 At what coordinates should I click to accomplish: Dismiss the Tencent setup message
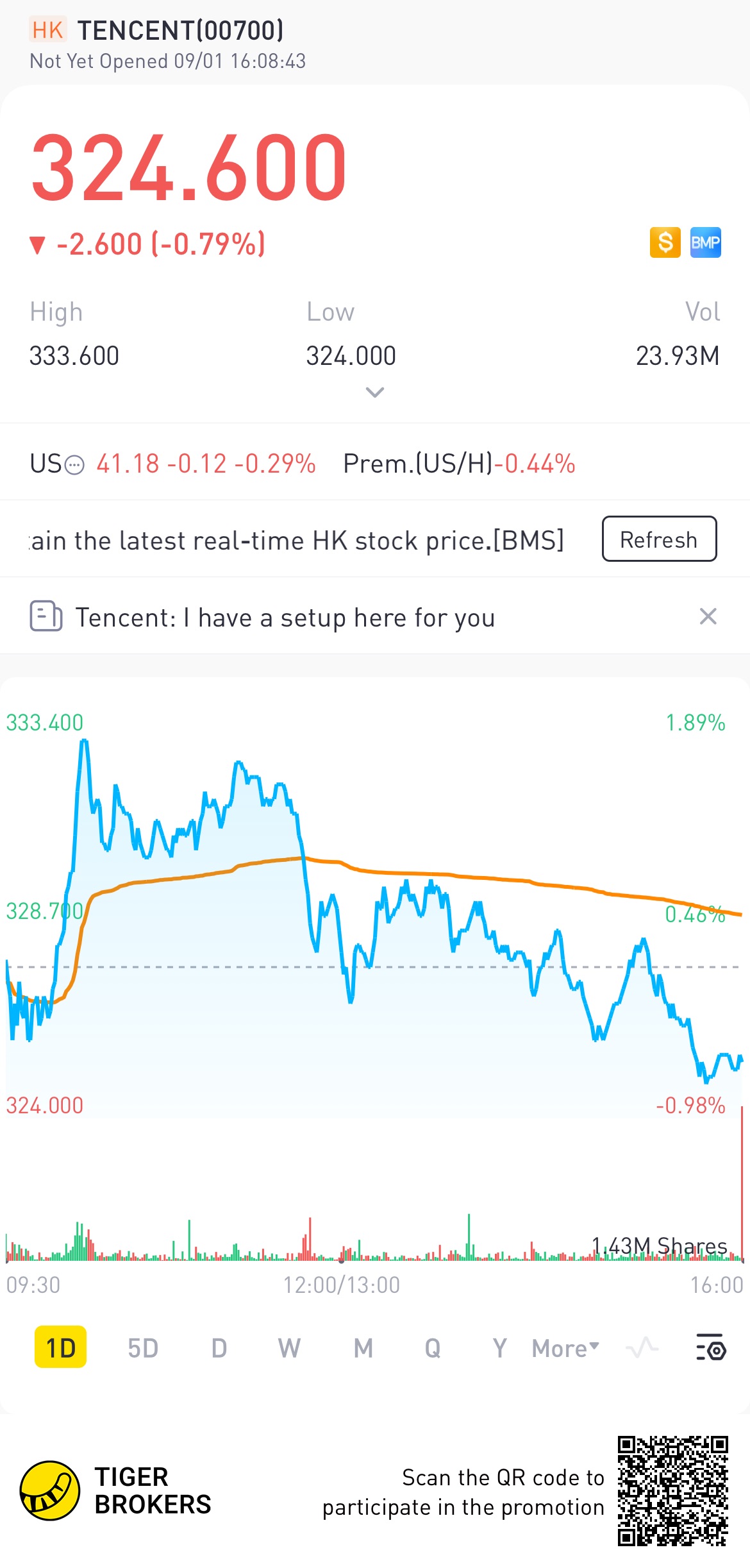tap(708, 616)
